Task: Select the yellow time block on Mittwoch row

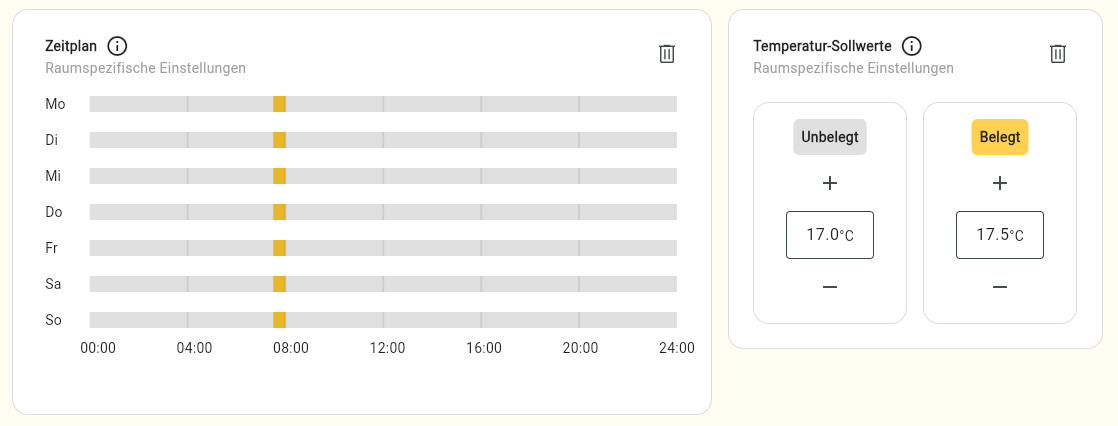Action: tap(280, 176)
